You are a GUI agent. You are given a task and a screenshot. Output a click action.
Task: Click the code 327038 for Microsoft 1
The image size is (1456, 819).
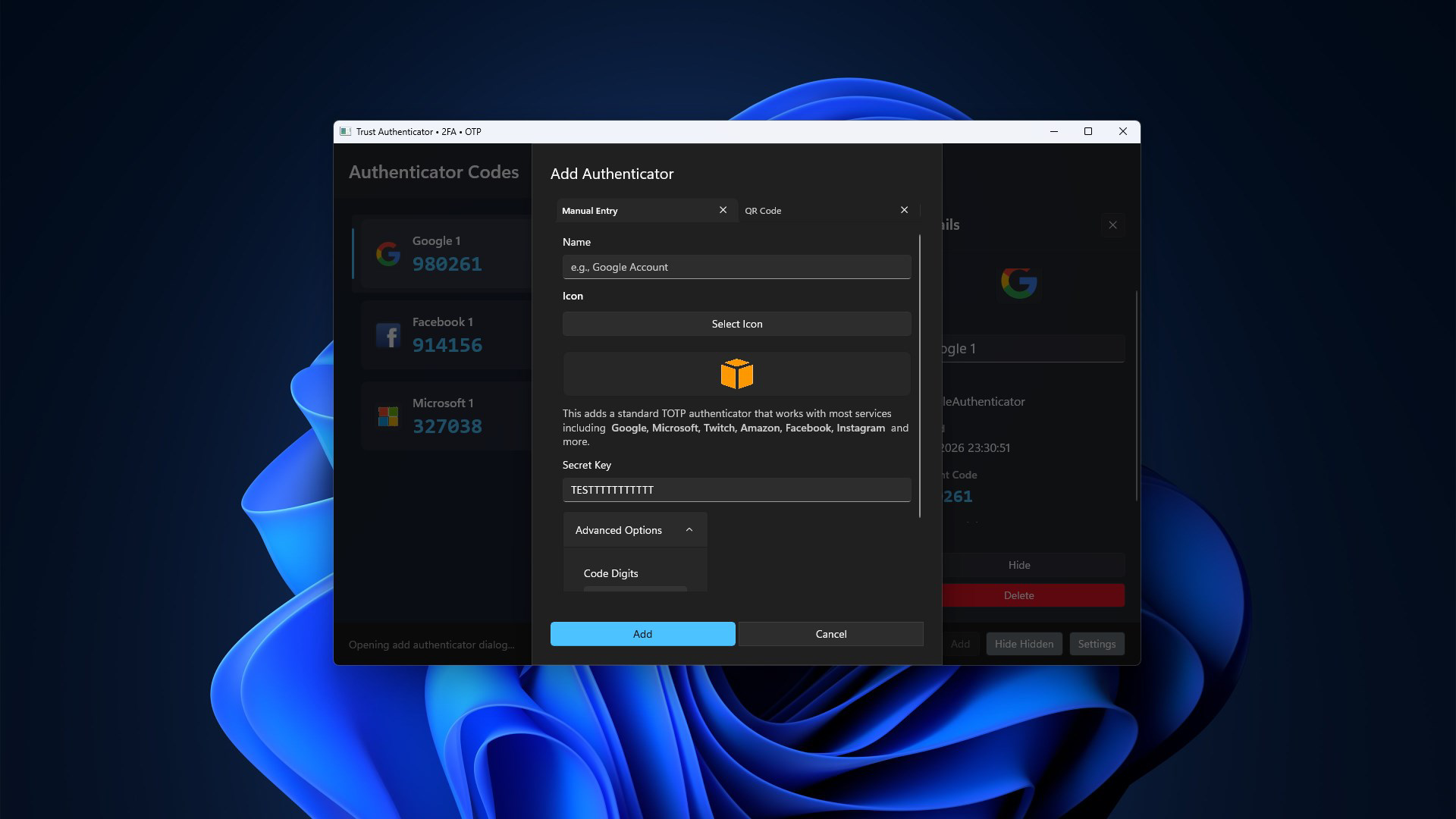click(x=447, y=426)
